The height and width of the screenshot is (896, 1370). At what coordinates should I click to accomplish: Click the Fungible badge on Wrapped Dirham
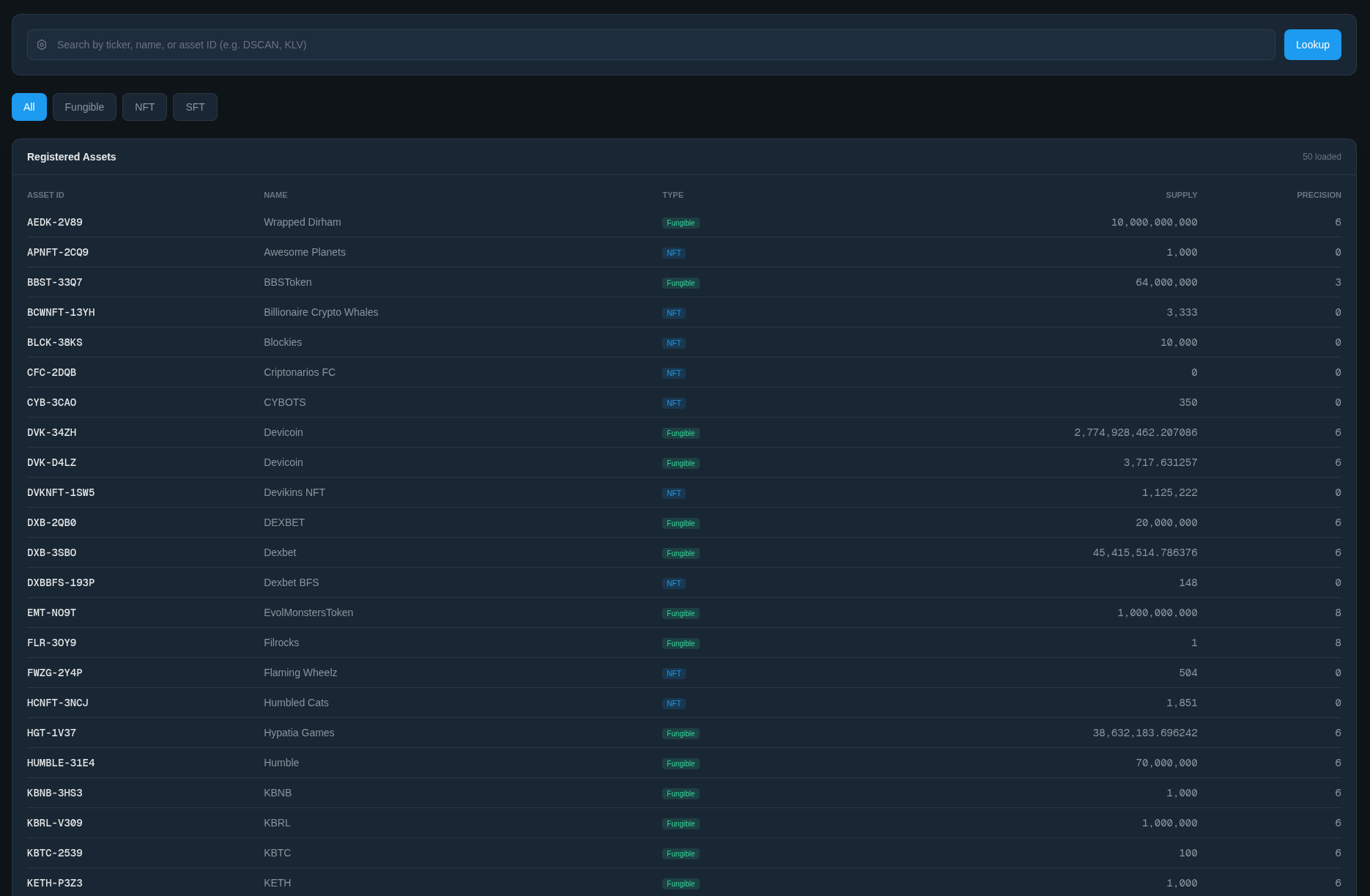(681, 223)
